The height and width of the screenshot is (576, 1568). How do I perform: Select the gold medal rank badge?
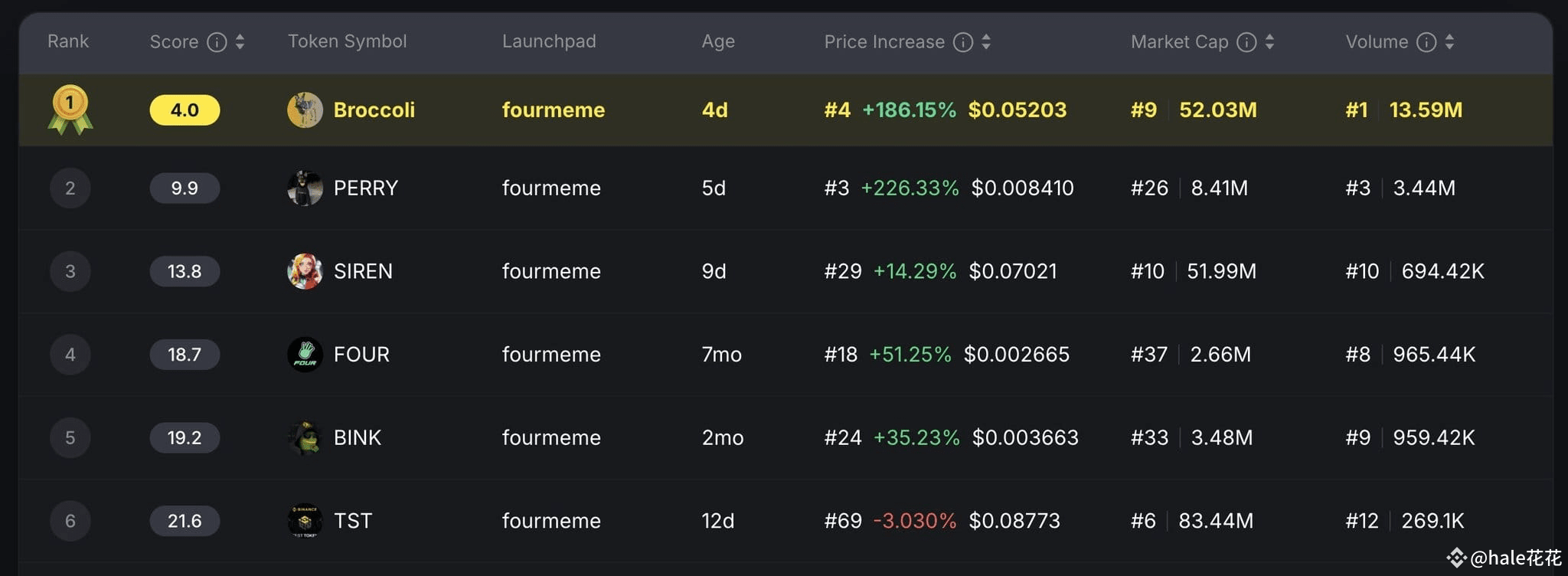click(x=70, y=109)
